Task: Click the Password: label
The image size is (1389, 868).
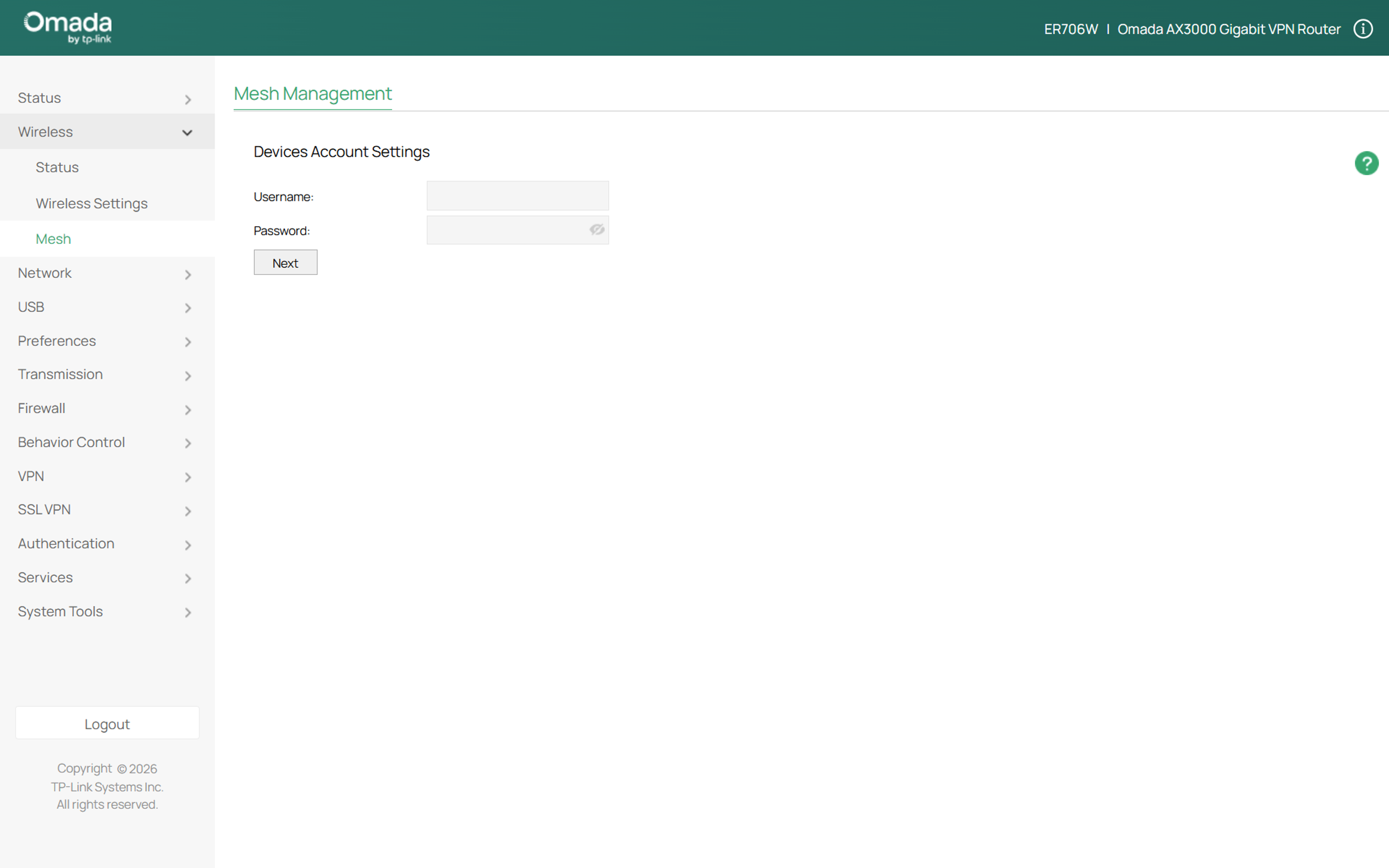Action: pyautogui.click(x=282, y=231)
